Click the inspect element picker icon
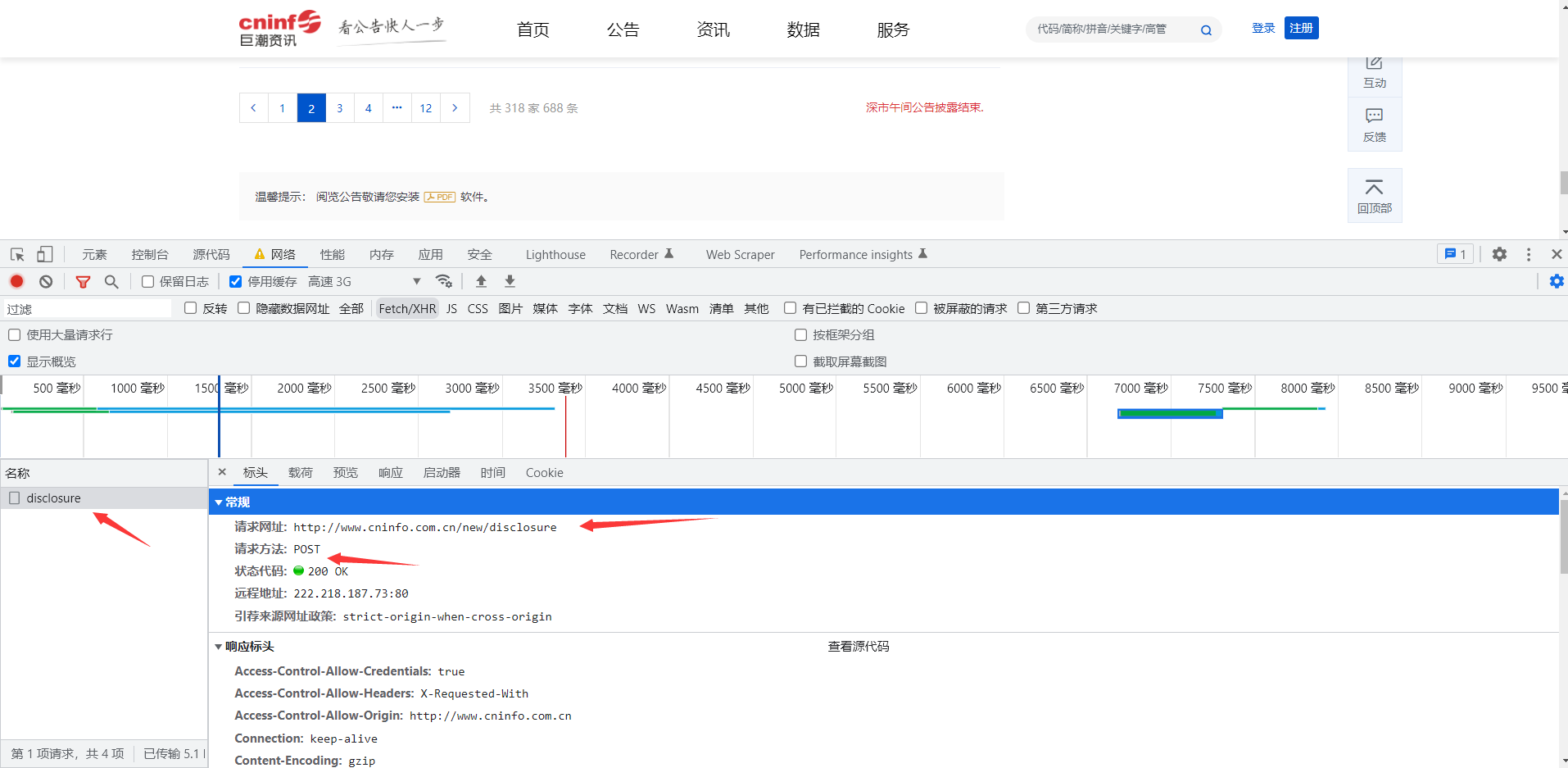 pyautogui.click(x=17, y=254)
